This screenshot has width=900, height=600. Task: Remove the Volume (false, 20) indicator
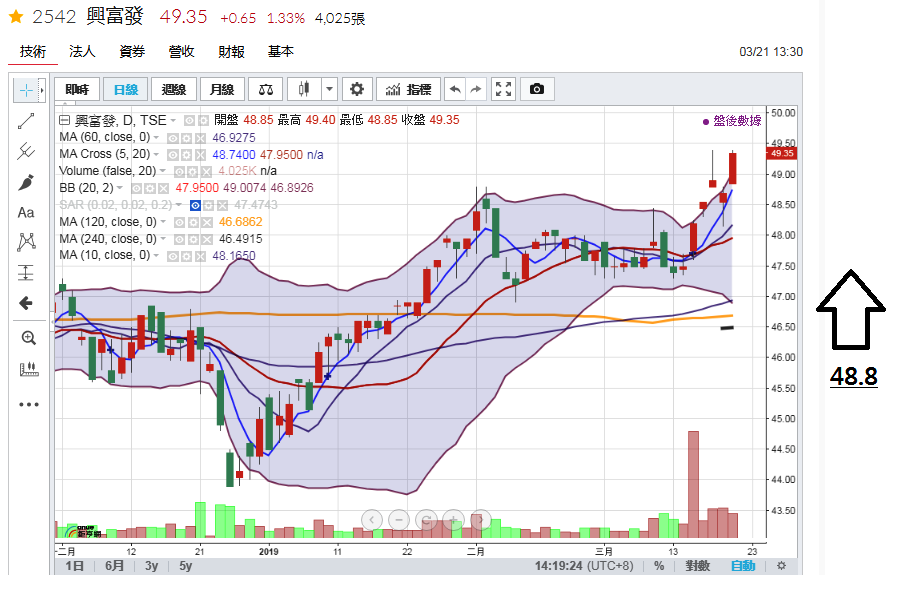click(207, 171)
